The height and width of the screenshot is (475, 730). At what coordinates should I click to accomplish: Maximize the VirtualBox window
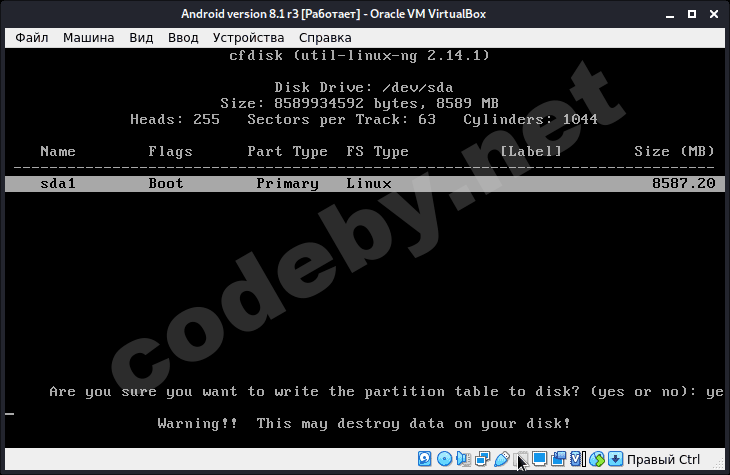pos(692,14)
